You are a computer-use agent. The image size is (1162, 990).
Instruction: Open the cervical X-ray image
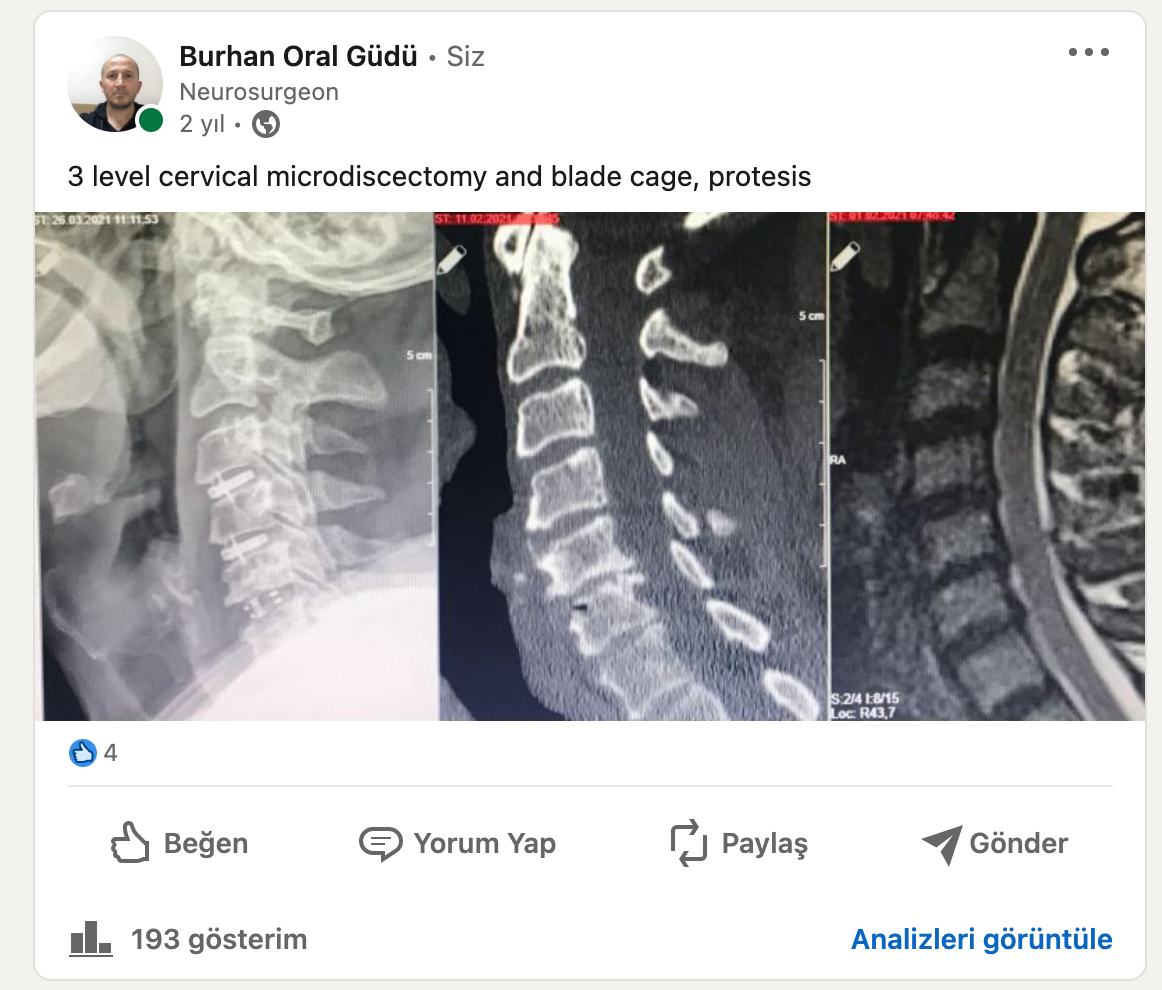click(x=234, y=466)
